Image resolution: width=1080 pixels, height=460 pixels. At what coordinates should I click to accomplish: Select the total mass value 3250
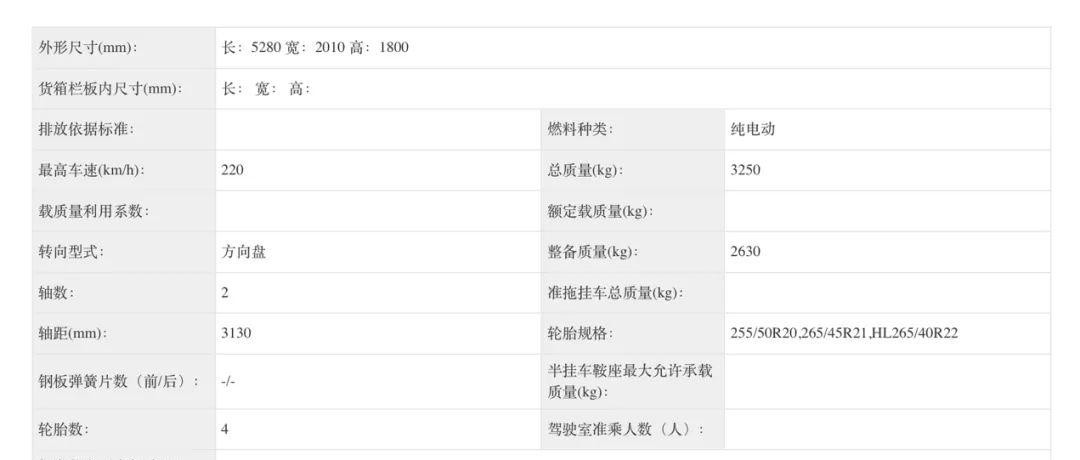(745, 170)
